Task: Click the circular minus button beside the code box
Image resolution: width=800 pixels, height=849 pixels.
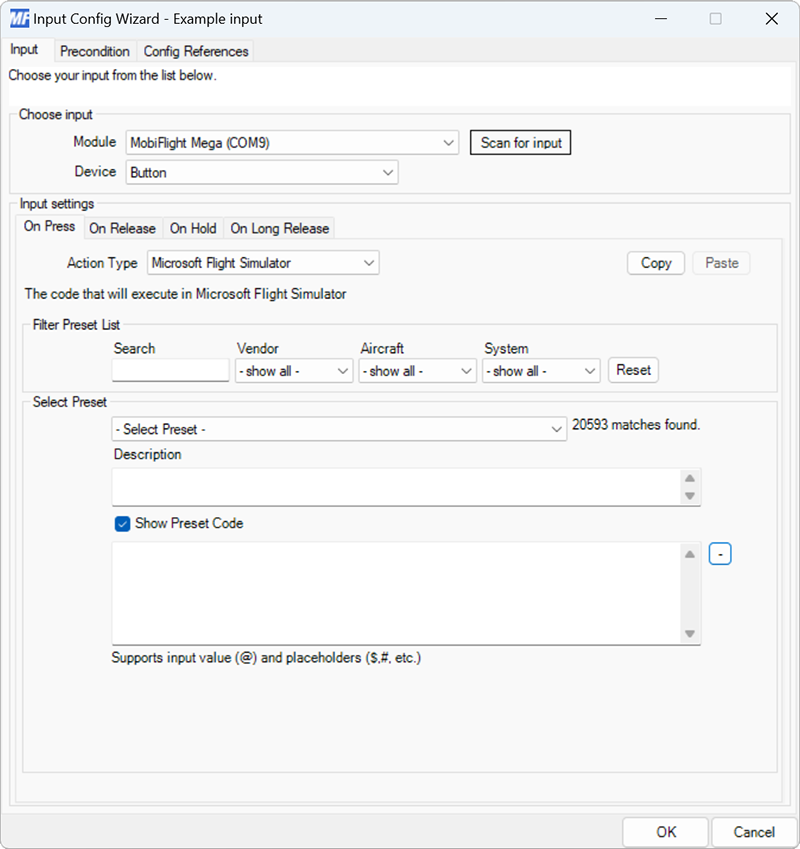Action: click(720, 553)
